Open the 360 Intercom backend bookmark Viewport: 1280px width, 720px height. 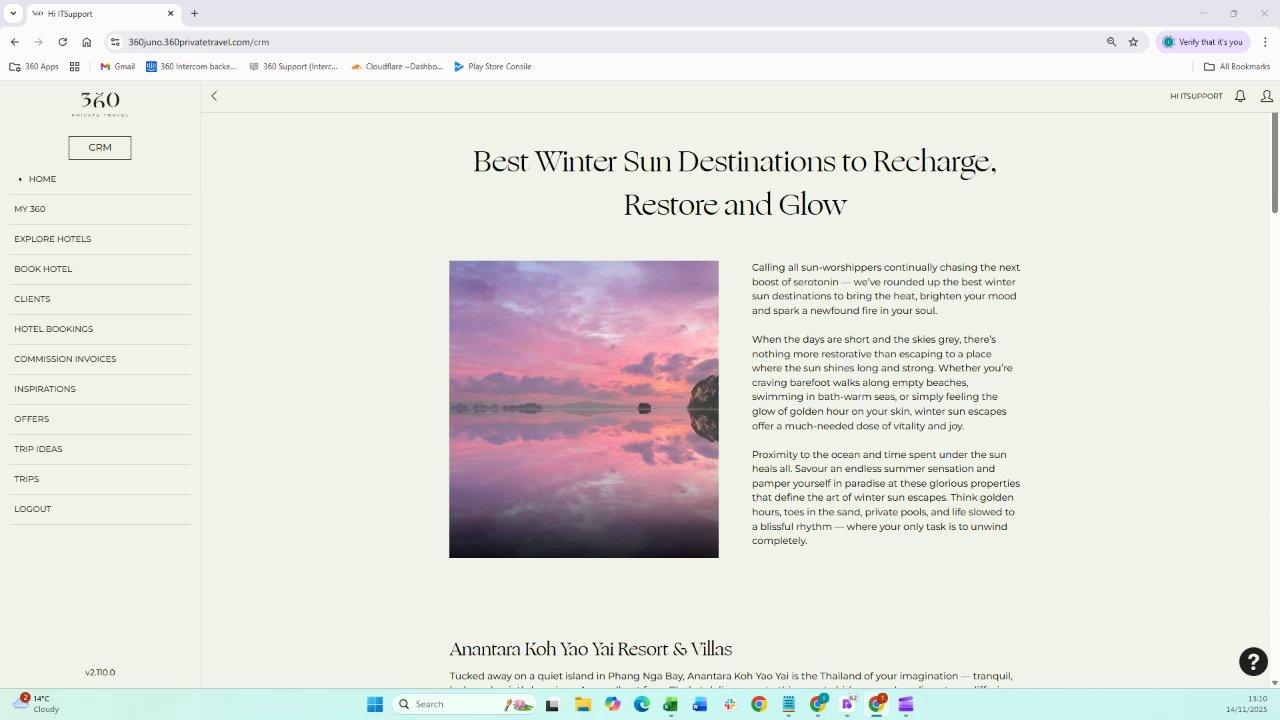191,67
